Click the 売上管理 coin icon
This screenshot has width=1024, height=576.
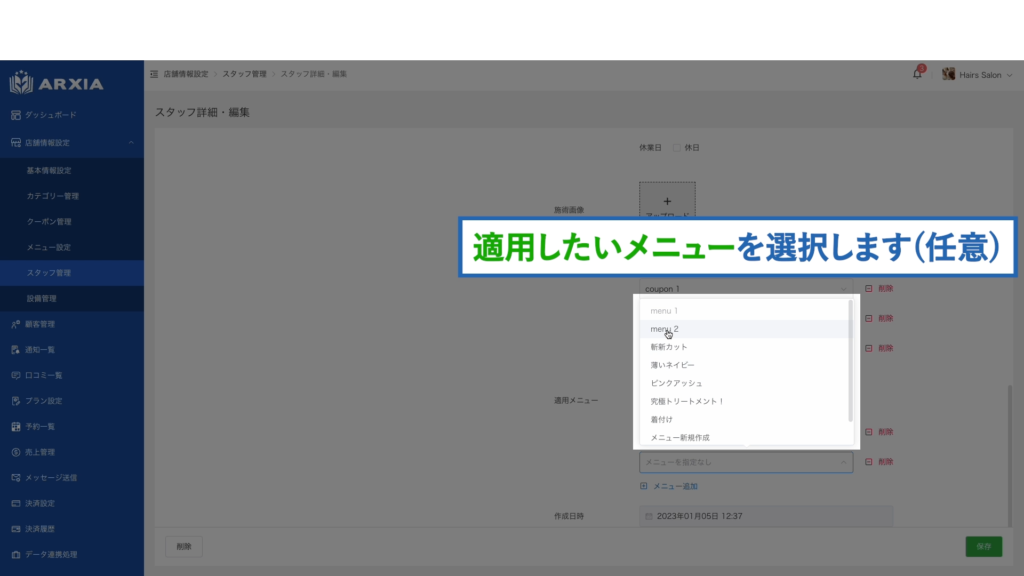pyautogui.click(x=16, y=452)
